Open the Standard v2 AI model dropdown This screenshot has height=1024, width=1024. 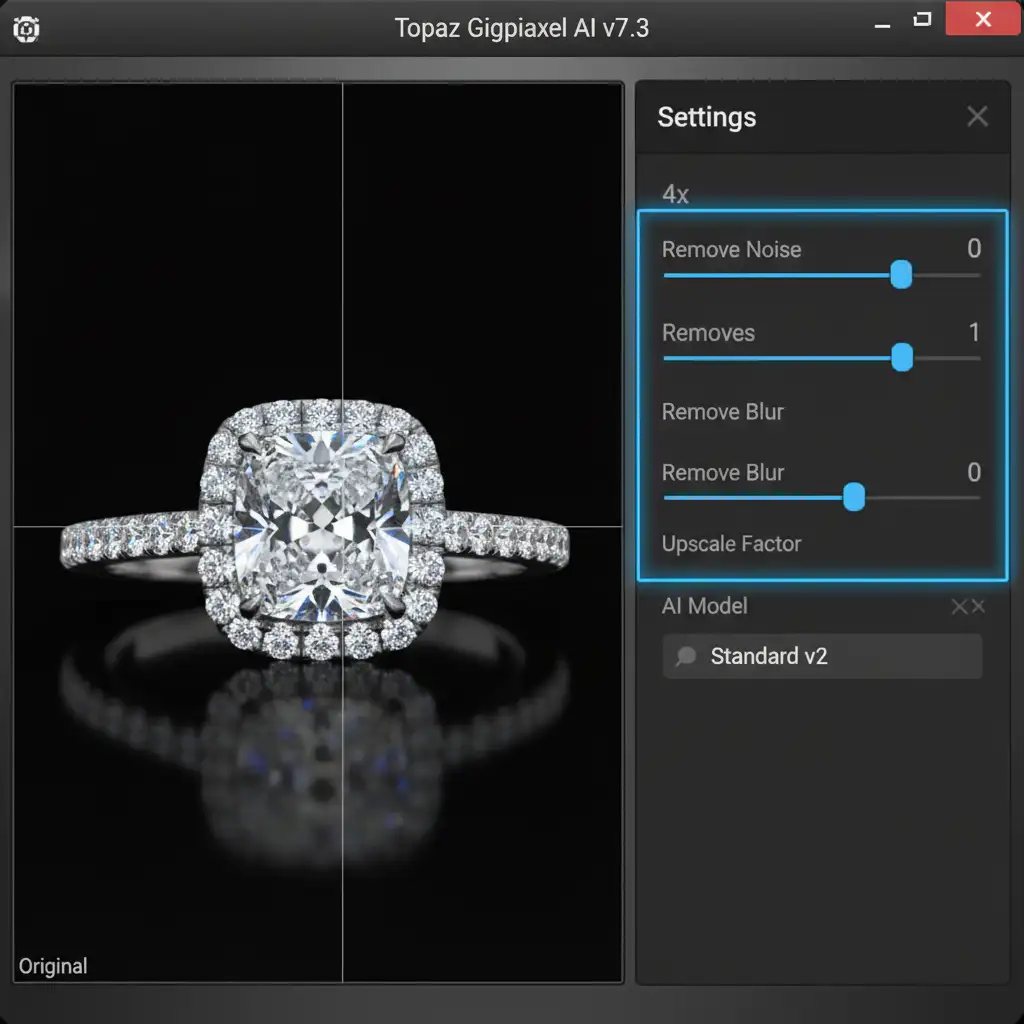click(x=822, y=656)
